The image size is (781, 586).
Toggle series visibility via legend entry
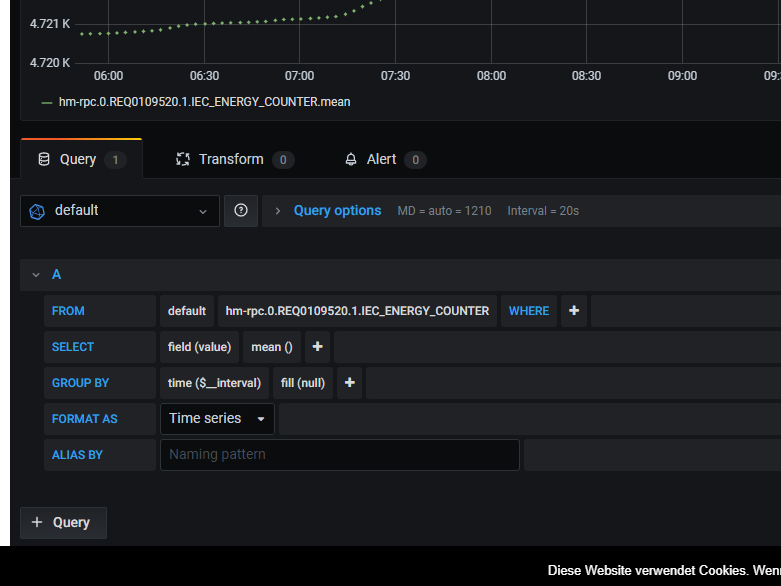coord(204,102)
